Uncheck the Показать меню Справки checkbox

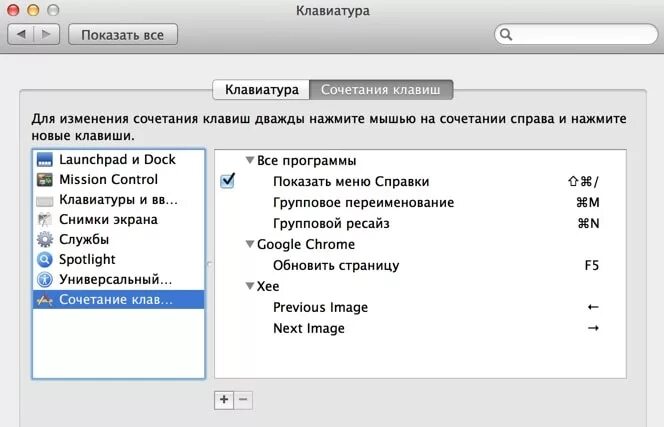coord(227,181)
